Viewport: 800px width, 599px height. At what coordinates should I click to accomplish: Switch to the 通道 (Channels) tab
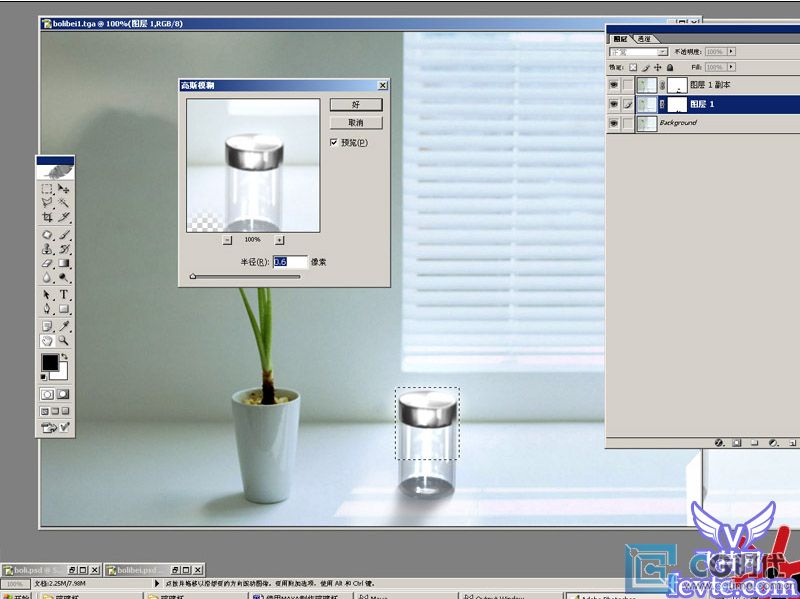click(x=644, y=39)
